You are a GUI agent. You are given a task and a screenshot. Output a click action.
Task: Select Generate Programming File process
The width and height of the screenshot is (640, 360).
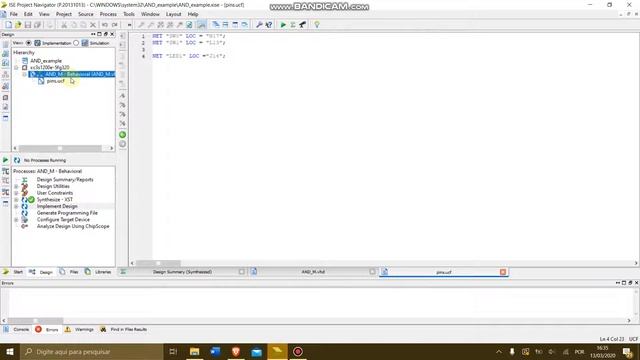(67, 213)
